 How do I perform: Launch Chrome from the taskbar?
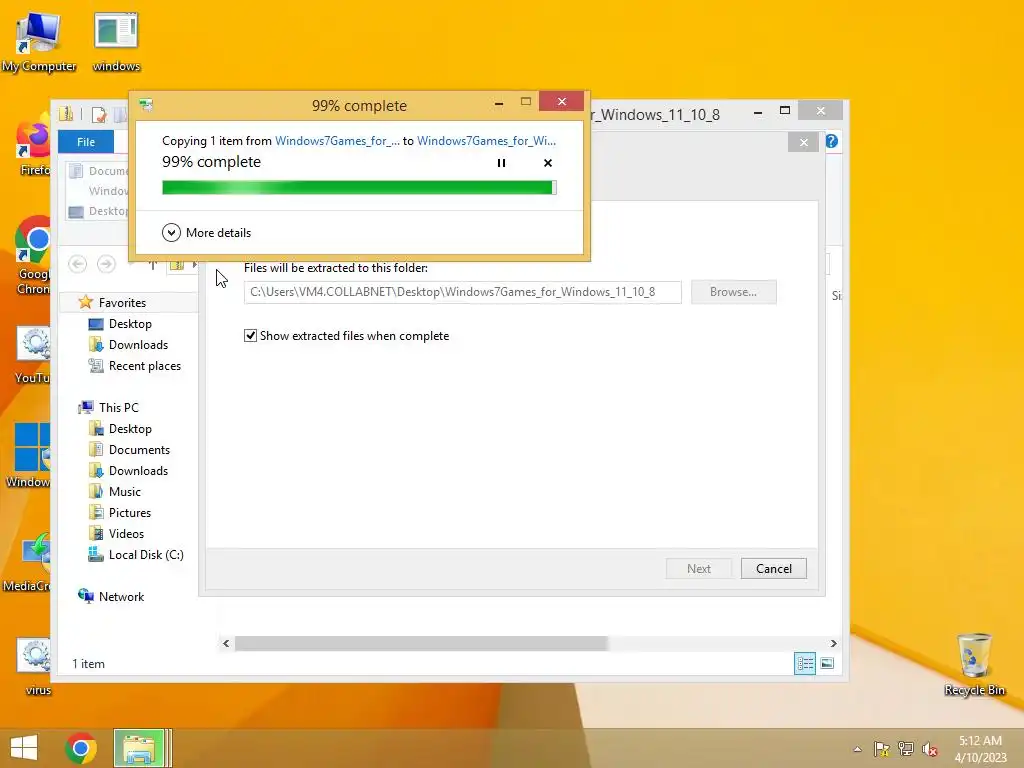(x=81, y=748)
